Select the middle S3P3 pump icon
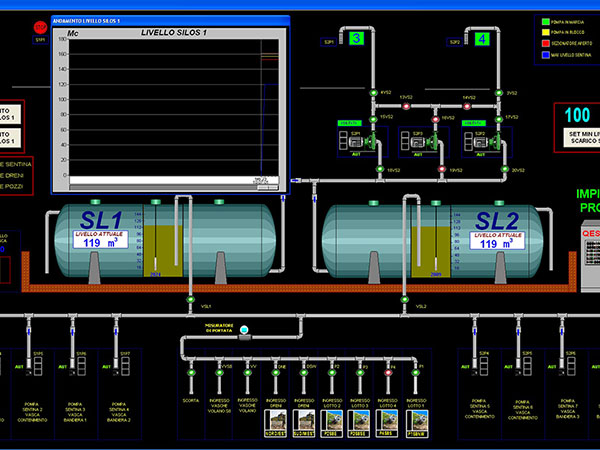 click(418, 143)
